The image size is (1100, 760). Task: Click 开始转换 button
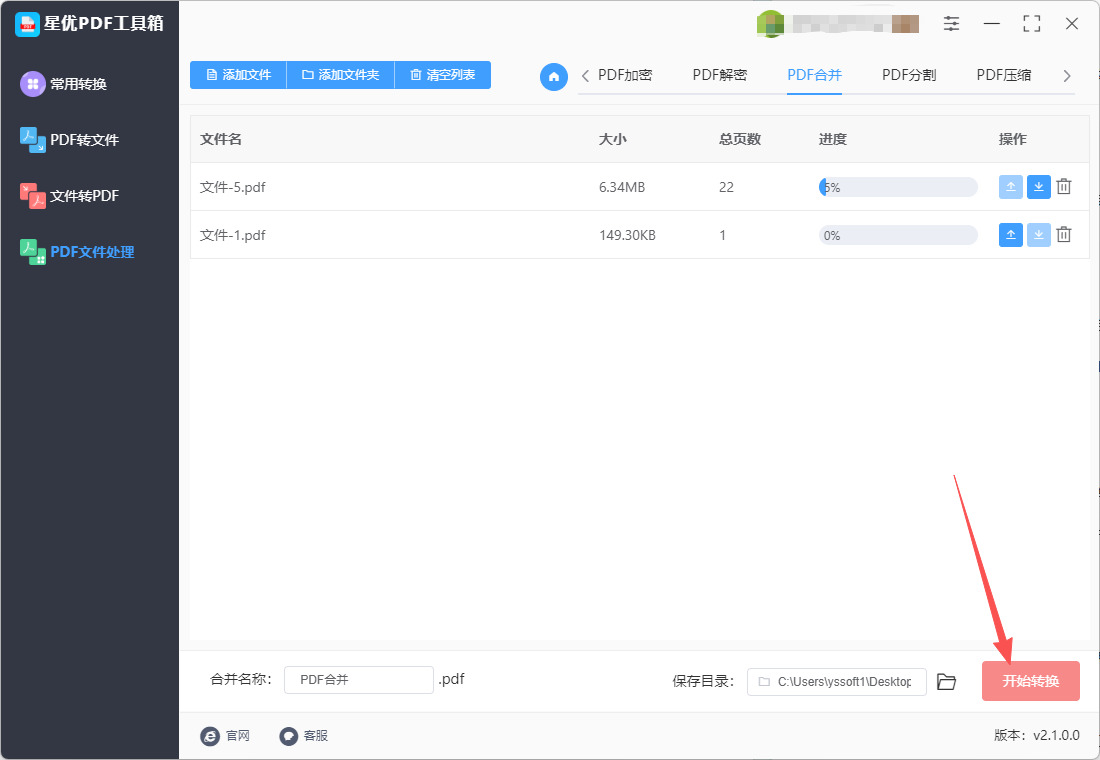point(1031,681)
